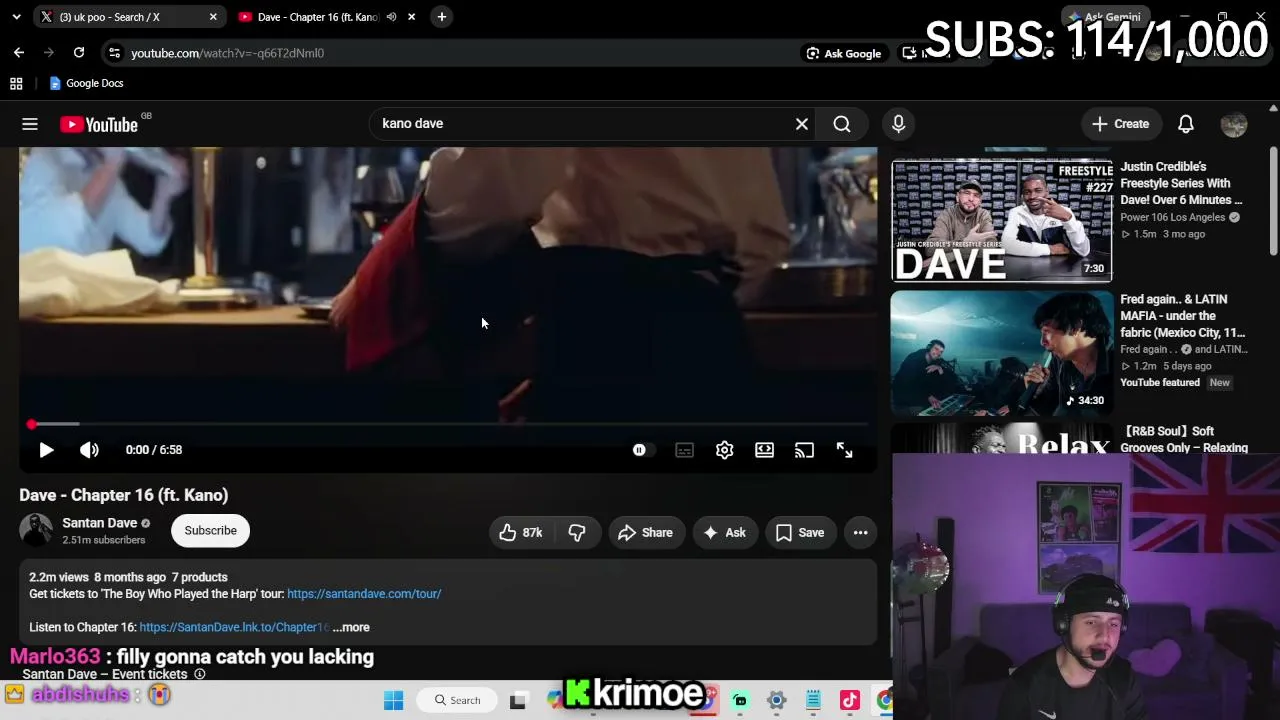1280x720 pixels.
Task: Ask about this video with the Ask button
Action: (x=725, y=533)
